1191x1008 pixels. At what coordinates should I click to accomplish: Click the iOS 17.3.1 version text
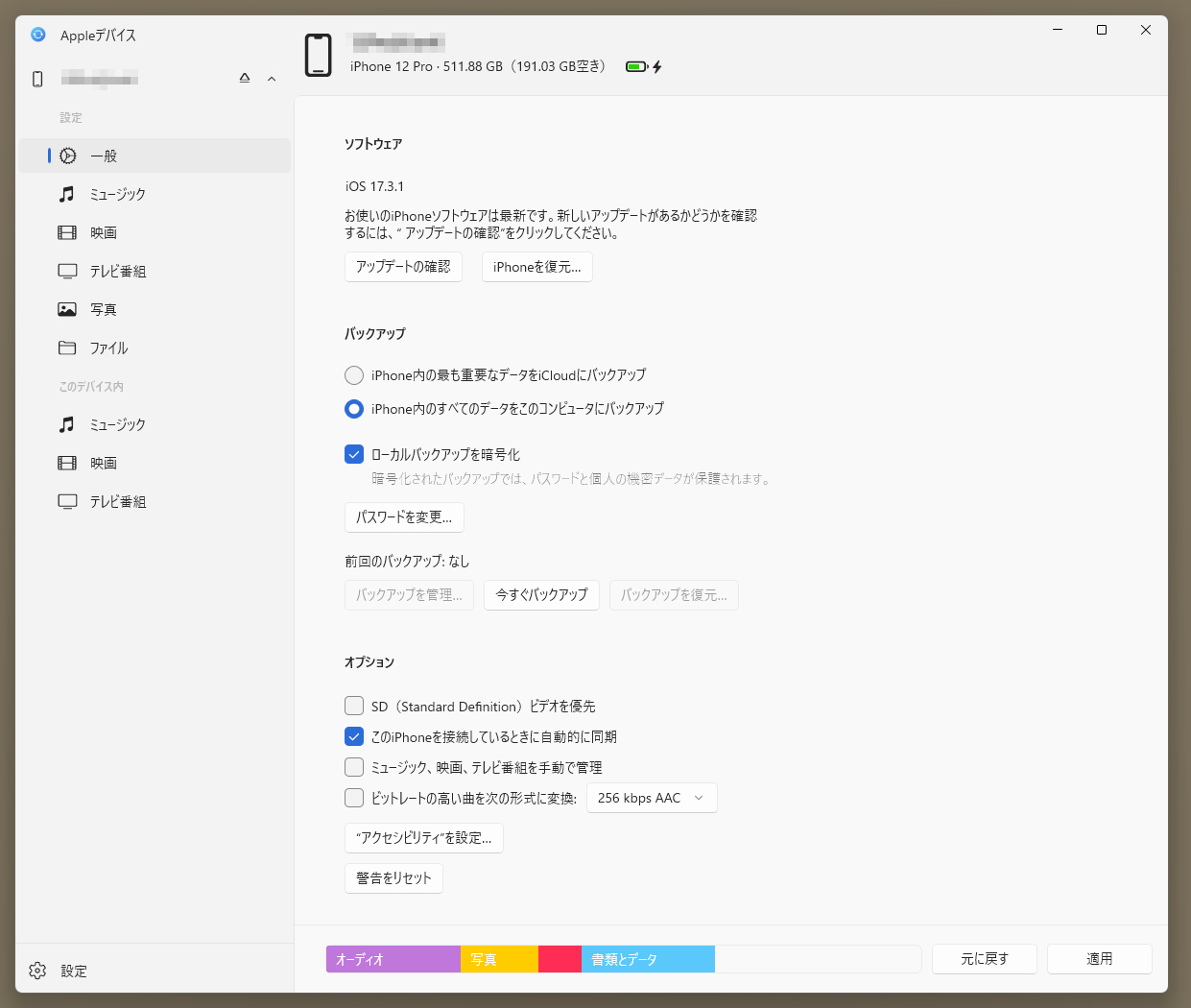pyautogui.click(x=374, y=186)
